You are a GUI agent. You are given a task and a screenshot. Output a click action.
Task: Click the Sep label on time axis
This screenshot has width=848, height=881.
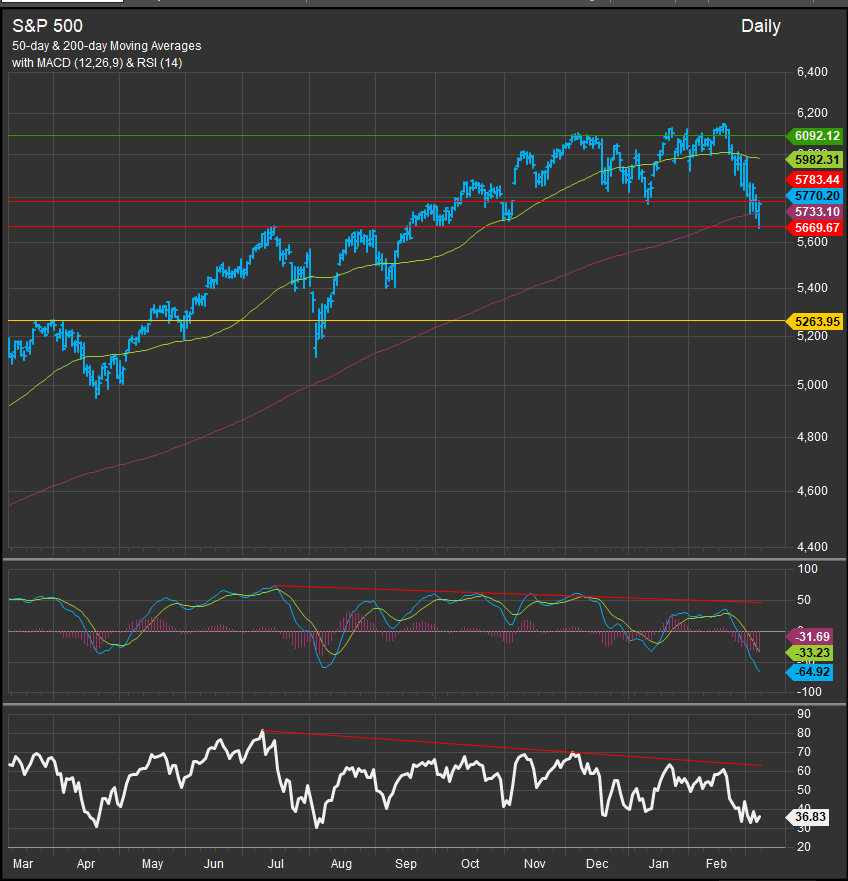[406, 864]
